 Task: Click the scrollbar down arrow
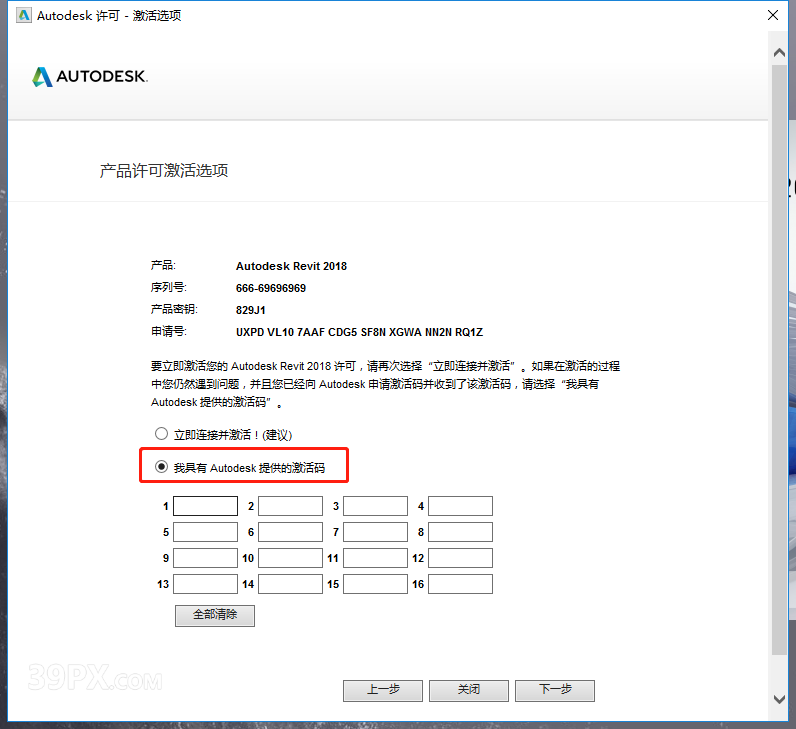click(x=779, y=699)
